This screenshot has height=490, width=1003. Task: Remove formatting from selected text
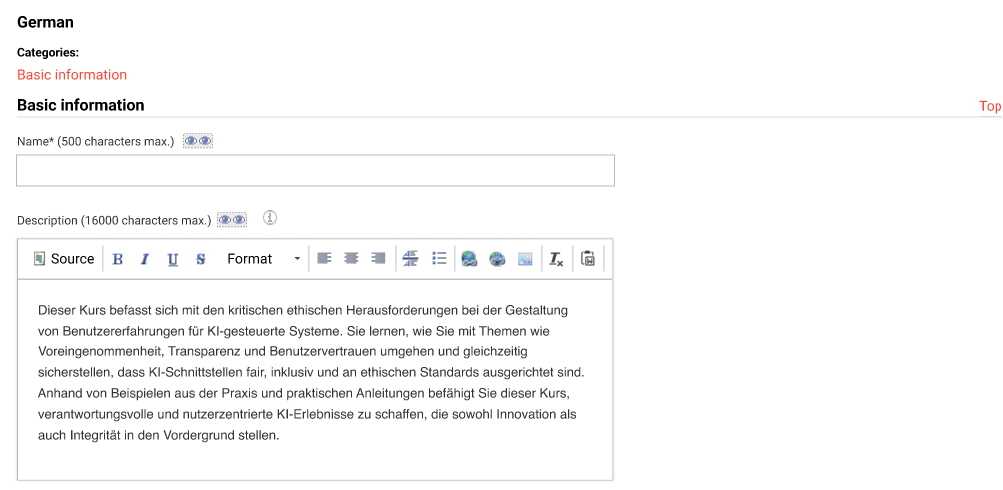click(556, 259)
